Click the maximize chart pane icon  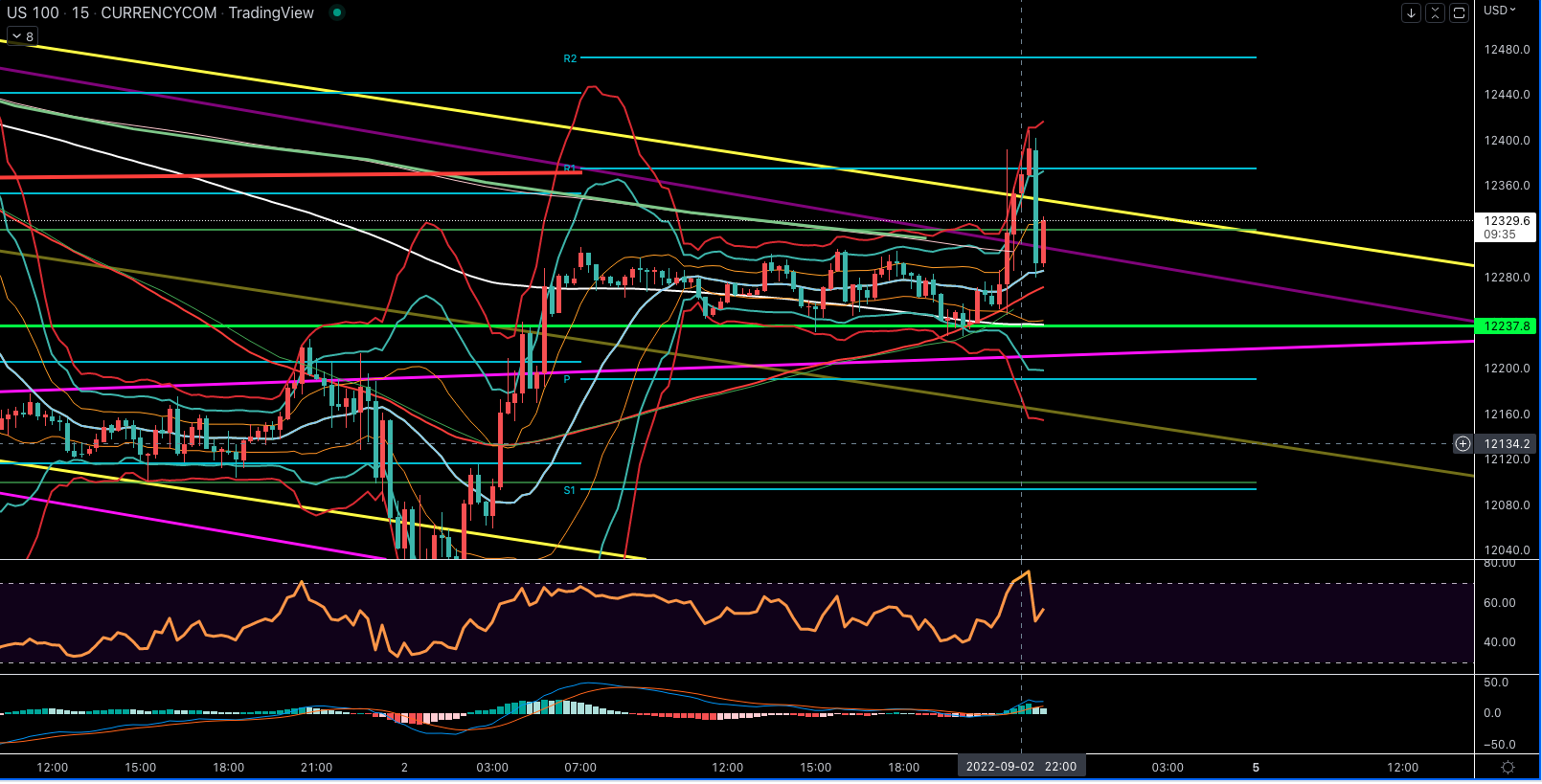click(1459, 12)
